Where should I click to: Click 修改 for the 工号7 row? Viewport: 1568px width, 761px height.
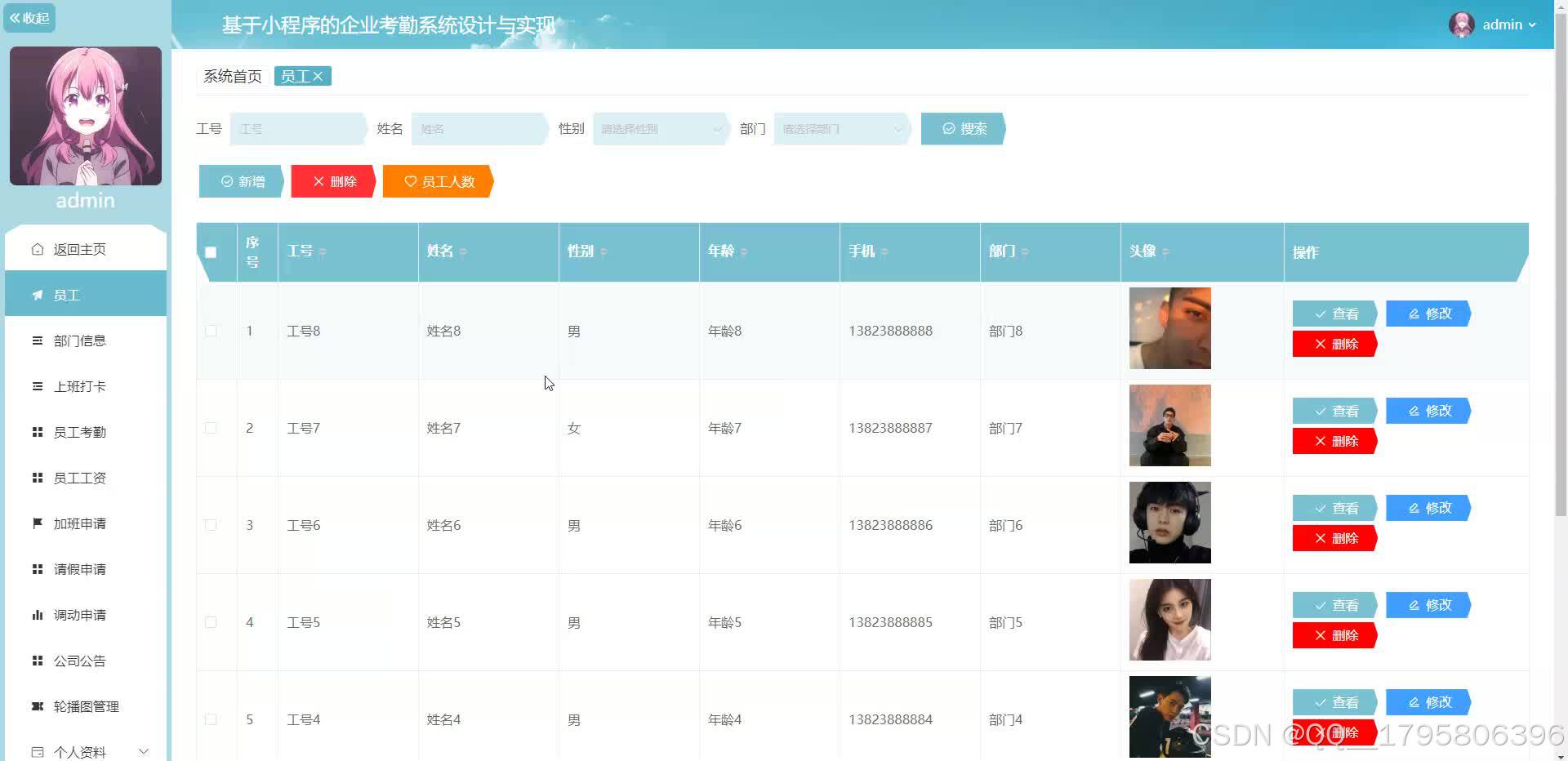(1428, 411)
